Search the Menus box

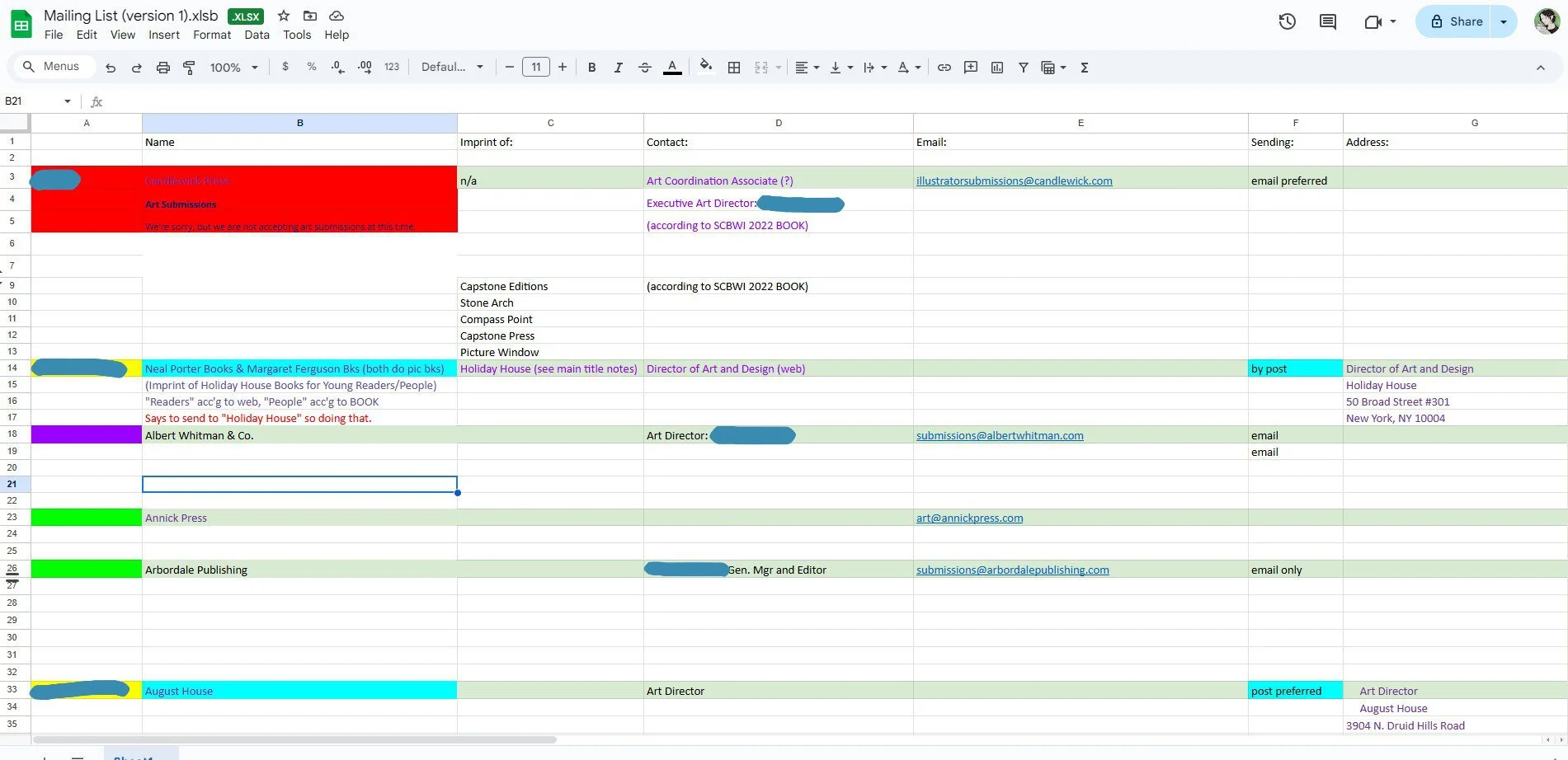pyautogui.click(x=53, y=67)
